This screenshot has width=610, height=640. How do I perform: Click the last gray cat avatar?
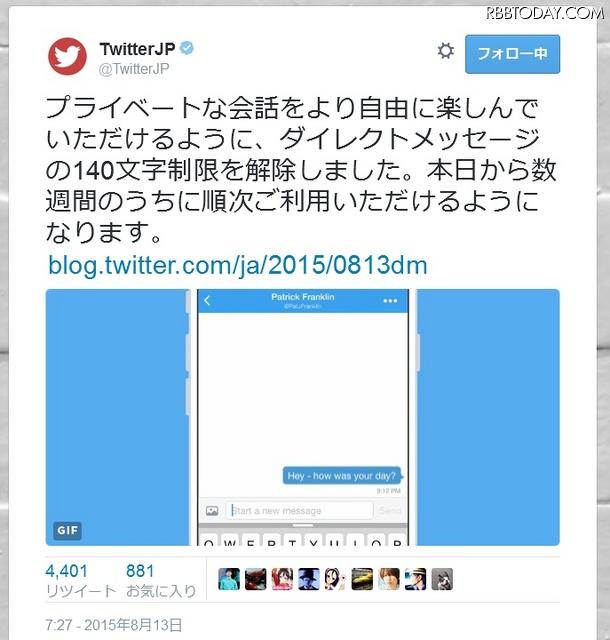pyautogui.click(x=442, y=579)
